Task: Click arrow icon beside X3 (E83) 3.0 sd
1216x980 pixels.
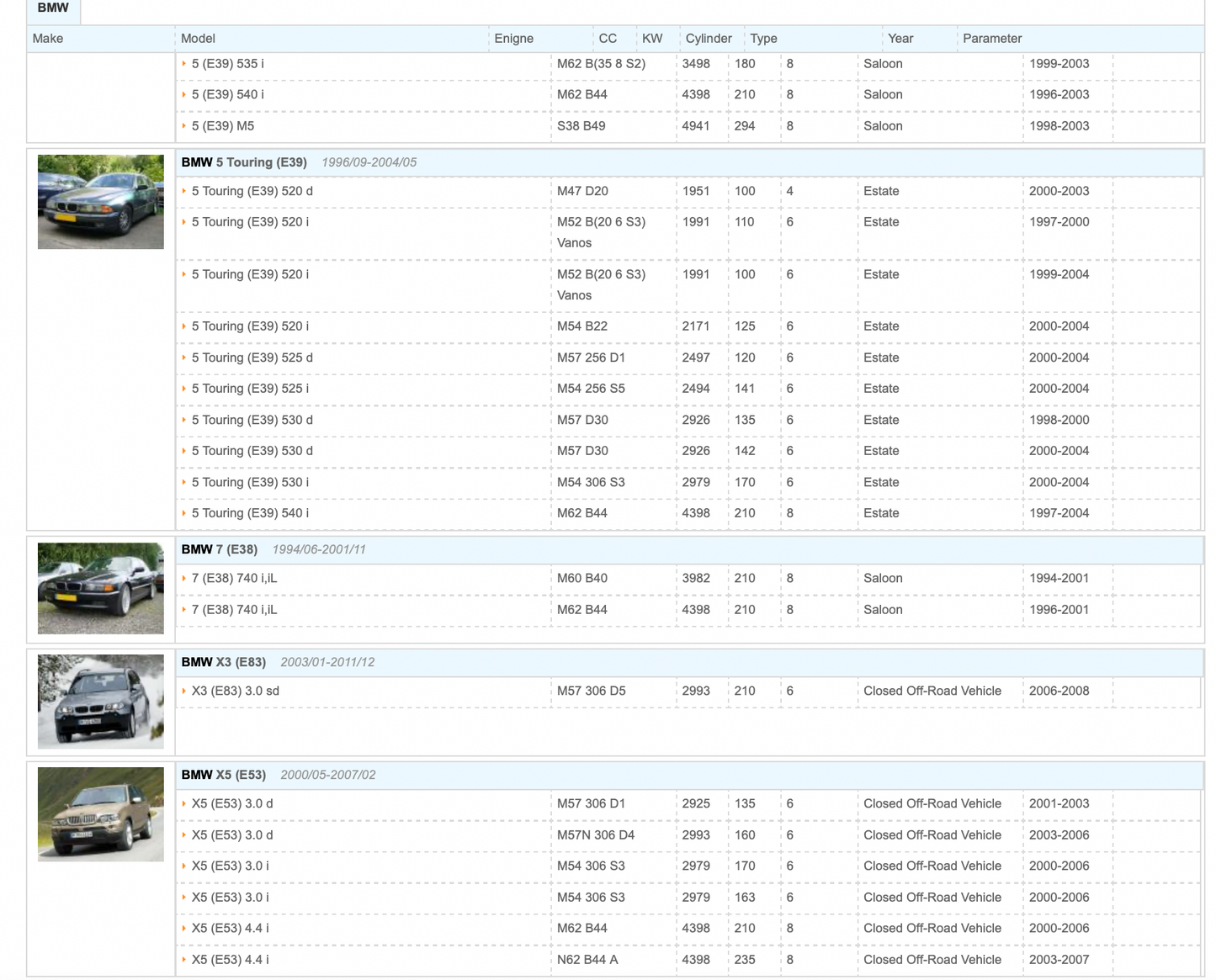Action: click(x=184, y=691)
